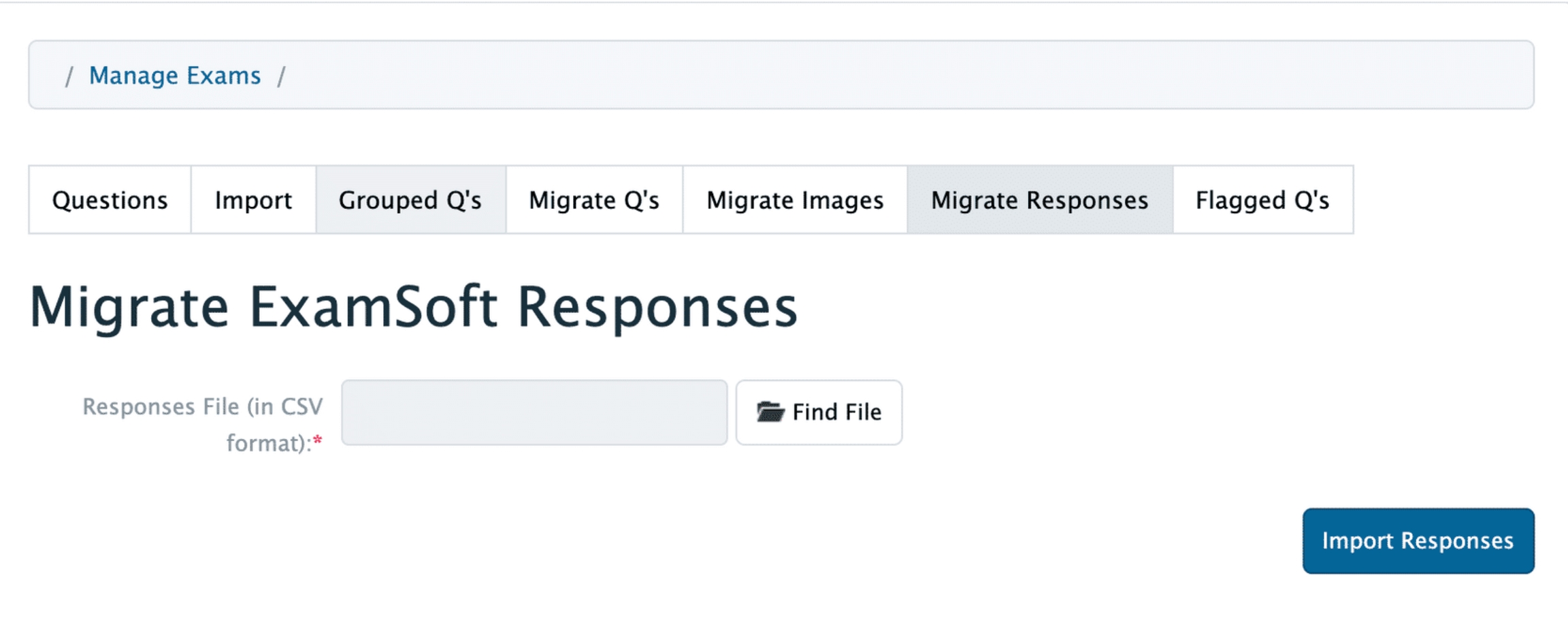
Task: Click the word ExamSoft in the heading
Action: [x=373, y=308]
